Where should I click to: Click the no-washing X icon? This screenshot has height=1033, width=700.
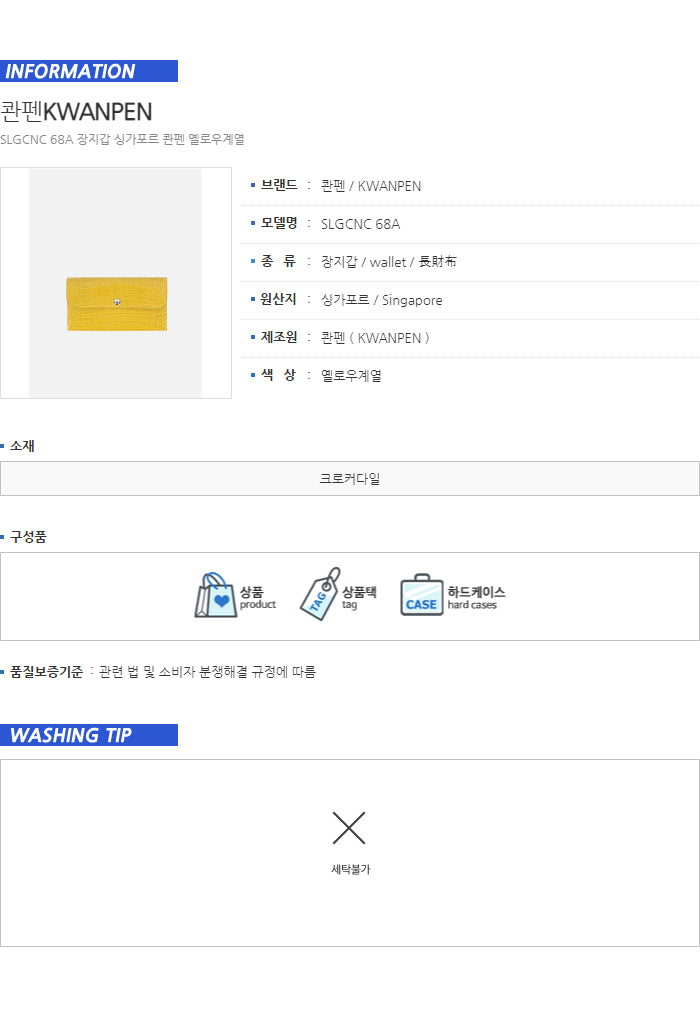(349, 828)
